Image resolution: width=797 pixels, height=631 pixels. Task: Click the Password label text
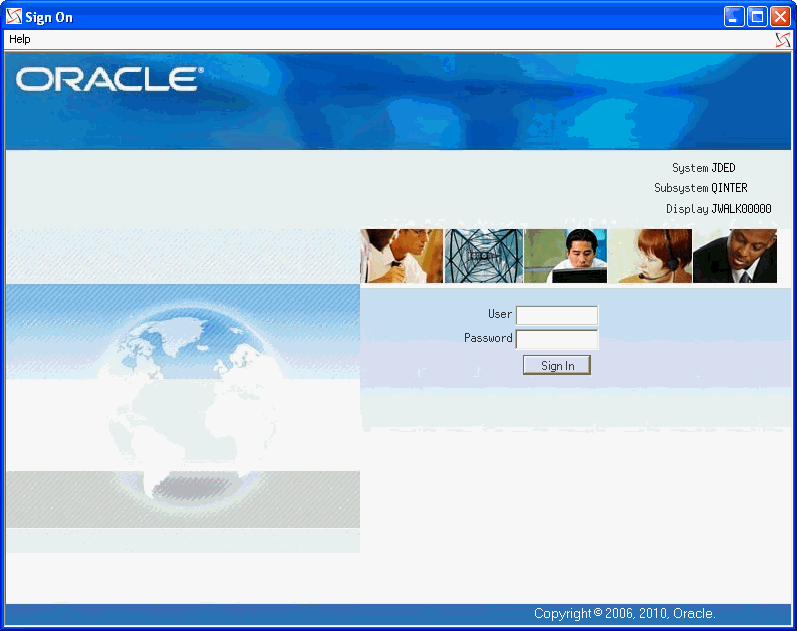coord(488,338)
